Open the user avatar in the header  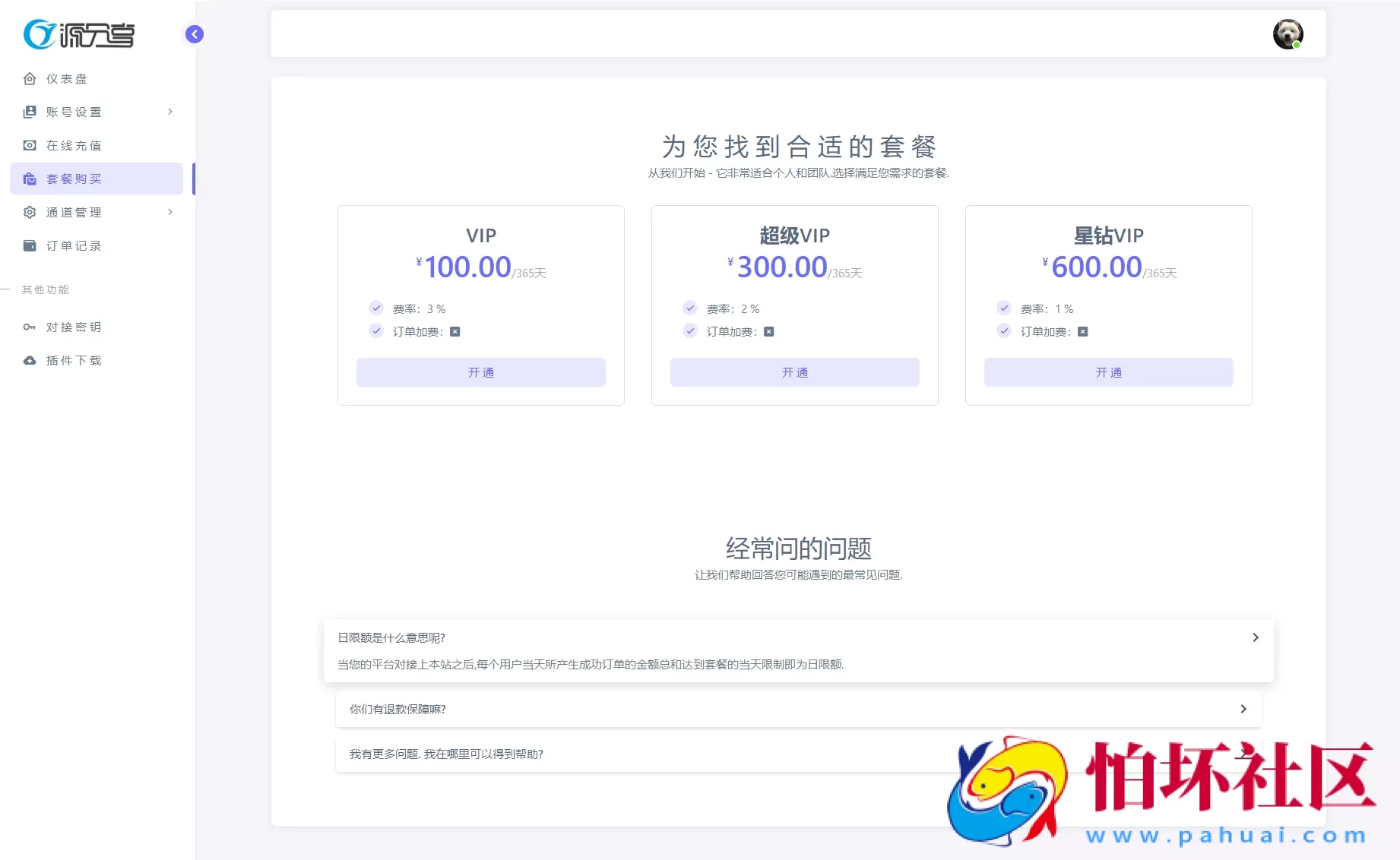1288,33
